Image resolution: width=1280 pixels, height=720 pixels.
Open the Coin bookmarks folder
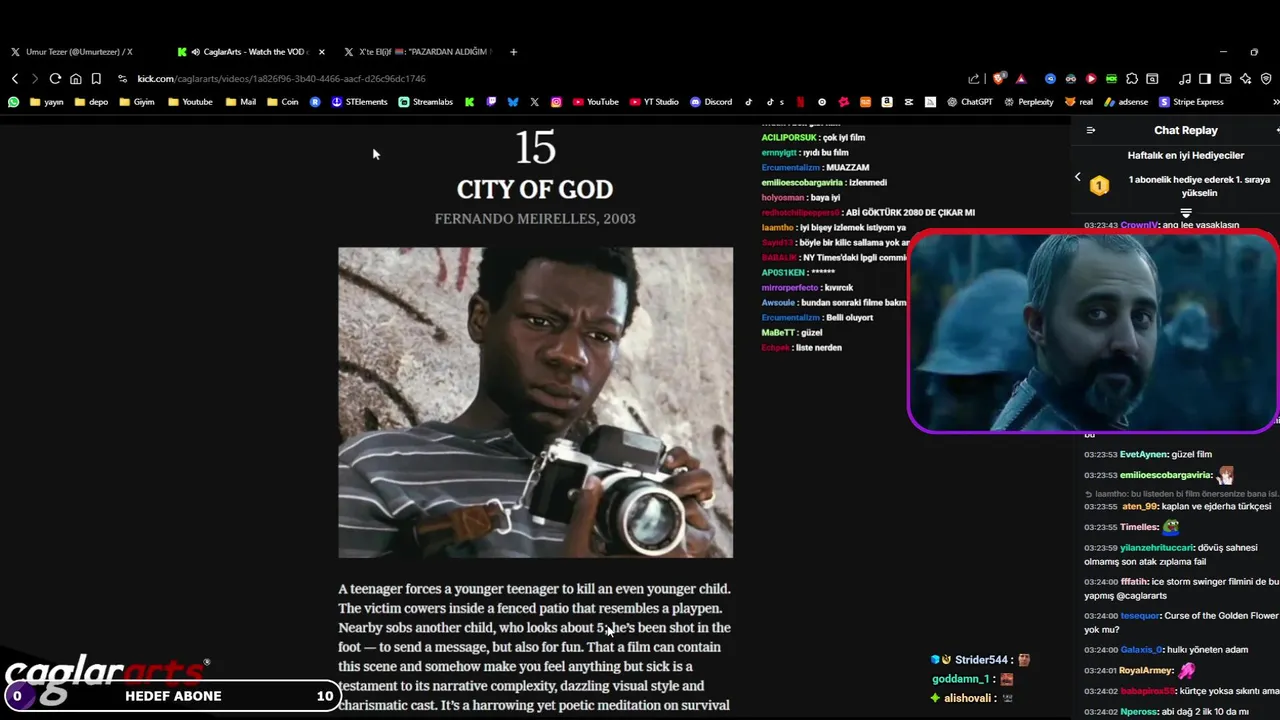pos(283,102)
